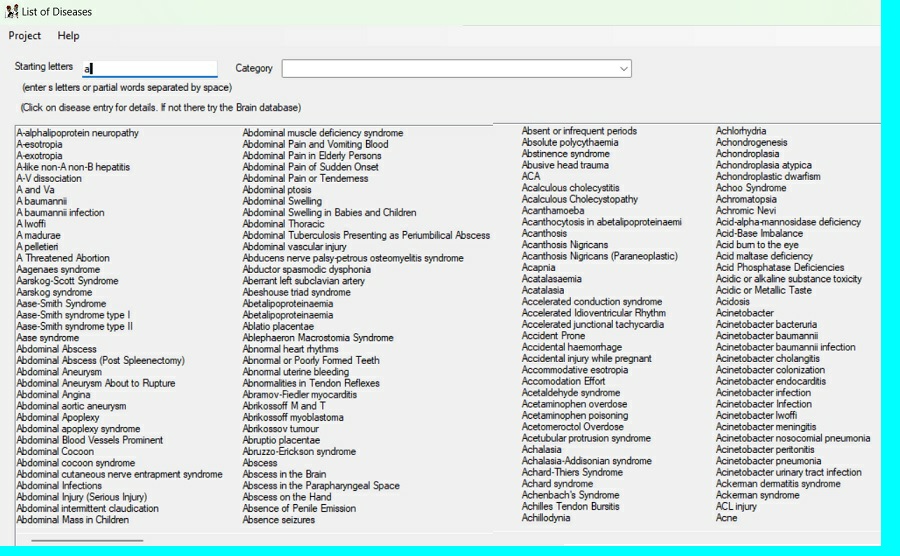Select Accidental injury while pregnant entry

(x=587, y=359)
